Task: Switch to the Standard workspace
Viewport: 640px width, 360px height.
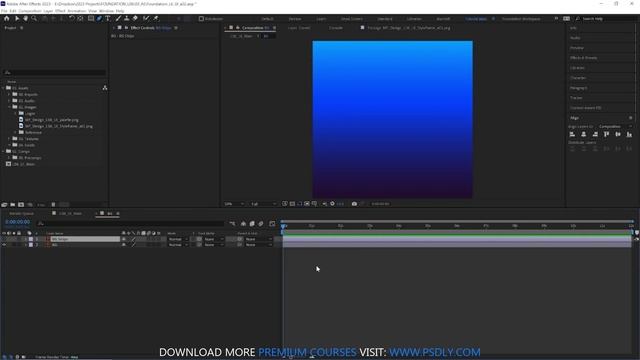Action: click(384, 19)
